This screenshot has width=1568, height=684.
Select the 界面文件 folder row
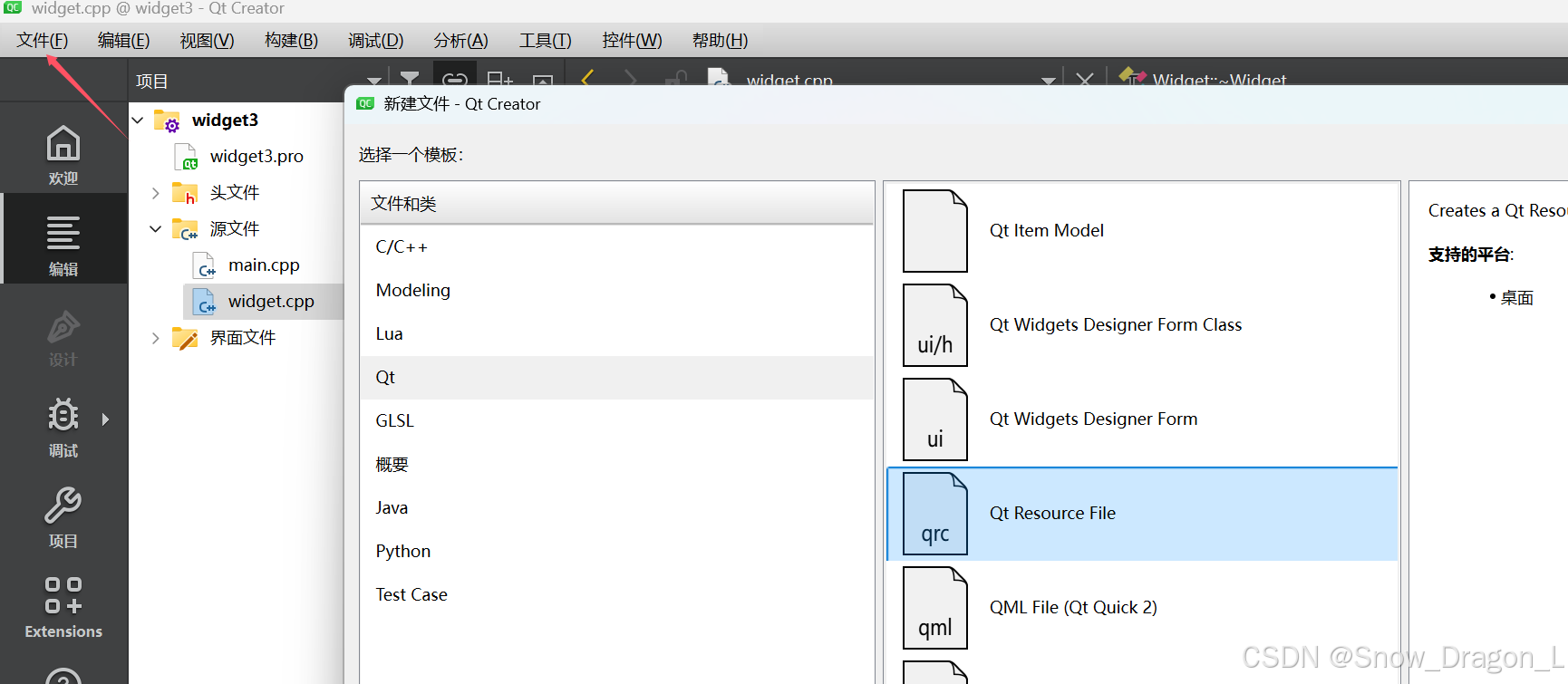(243, 337)
